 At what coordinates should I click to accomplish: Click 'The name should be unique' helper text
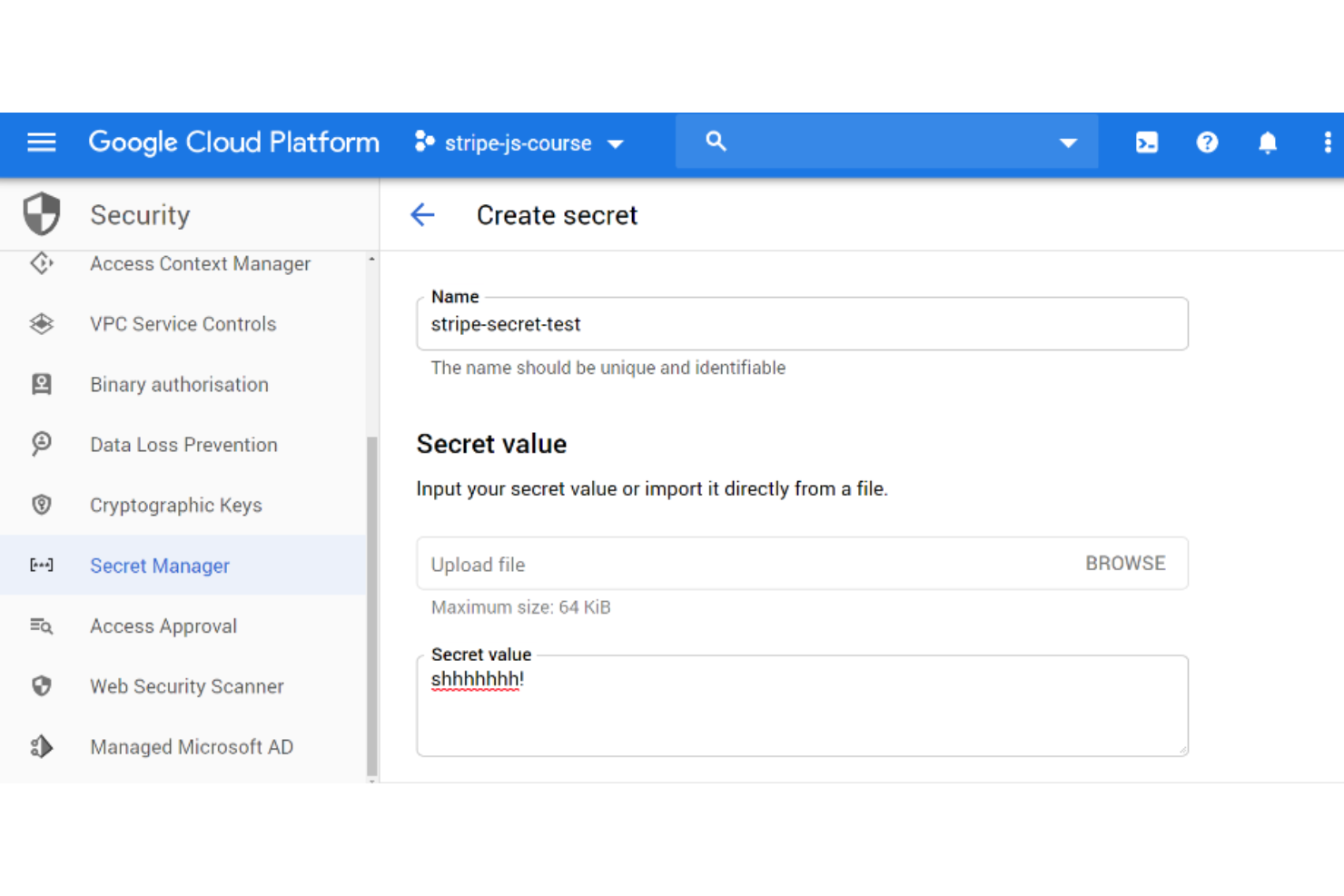click(608, 368)
